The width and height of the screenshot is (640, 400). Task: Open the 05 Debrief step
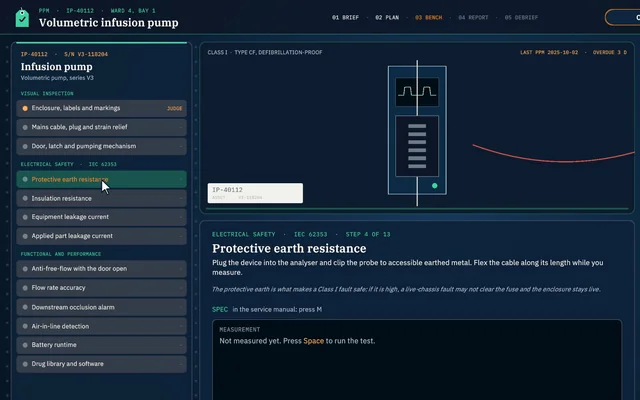pos(521,18)
